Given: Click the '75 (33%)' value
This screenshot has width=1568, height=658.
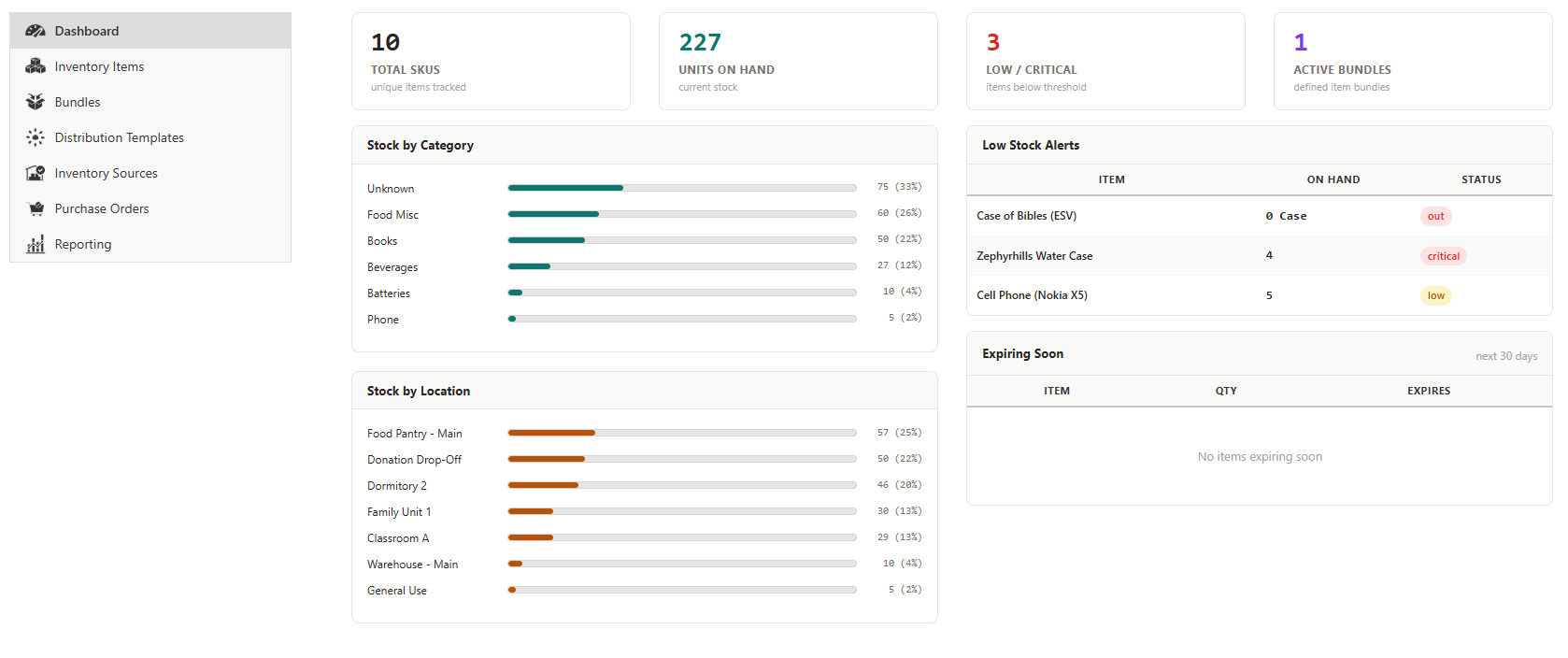Looking at the screenshot, I should pyautogui.click(x=899, y=187).
